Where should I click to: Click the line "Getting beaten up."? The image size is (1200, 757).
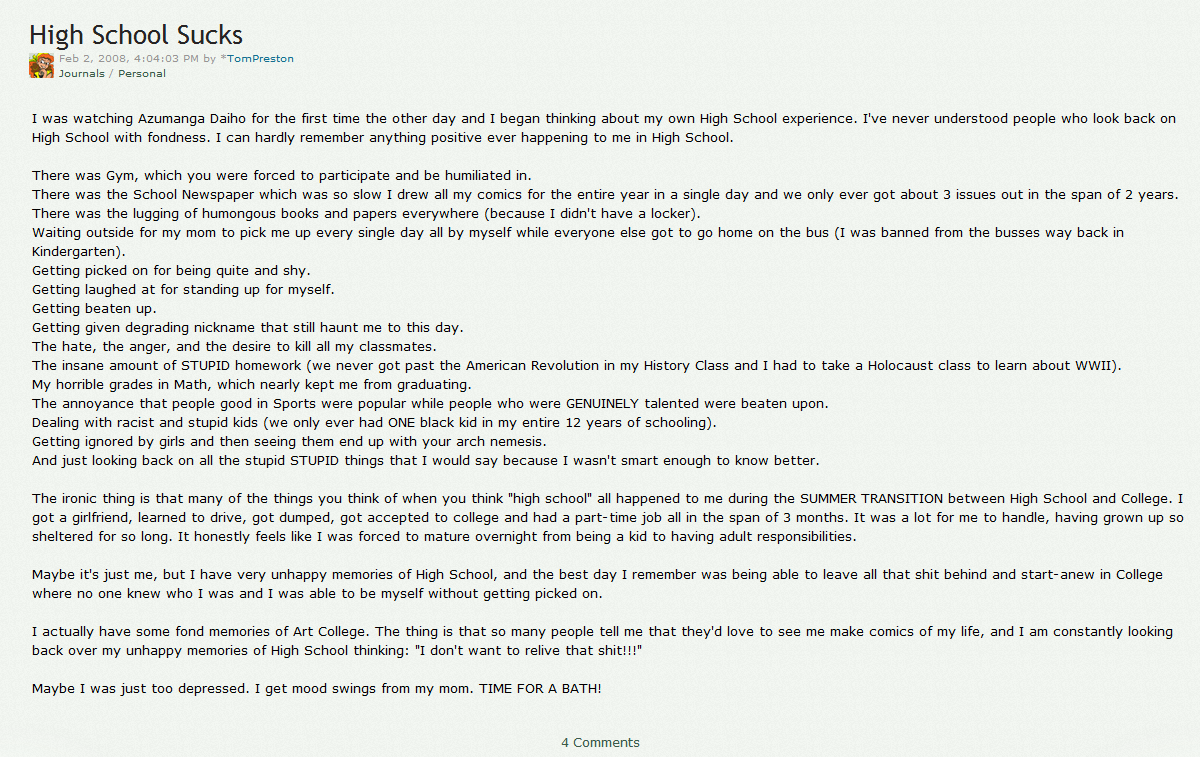click(x=94, y=308)
